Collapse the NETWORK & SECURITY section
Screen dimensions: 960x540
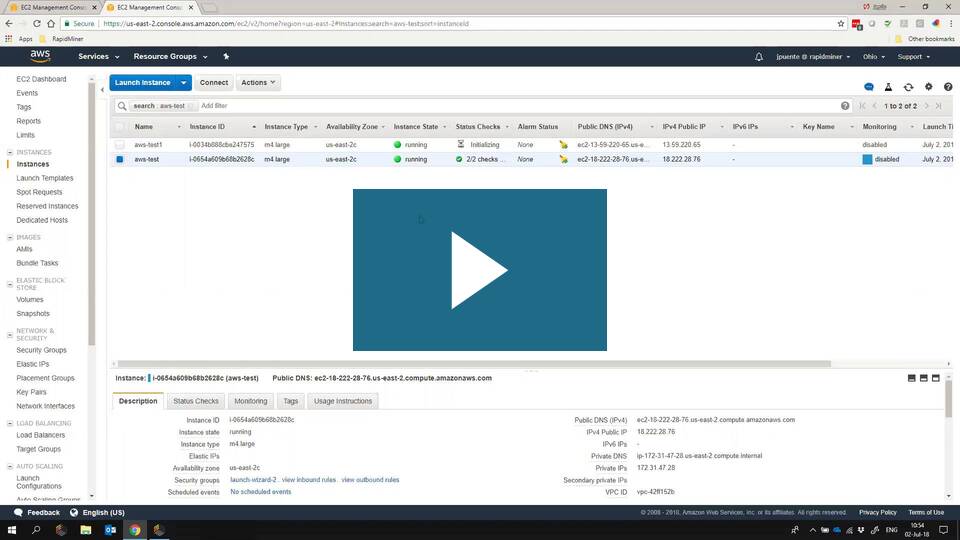click(x=10, y=335)
